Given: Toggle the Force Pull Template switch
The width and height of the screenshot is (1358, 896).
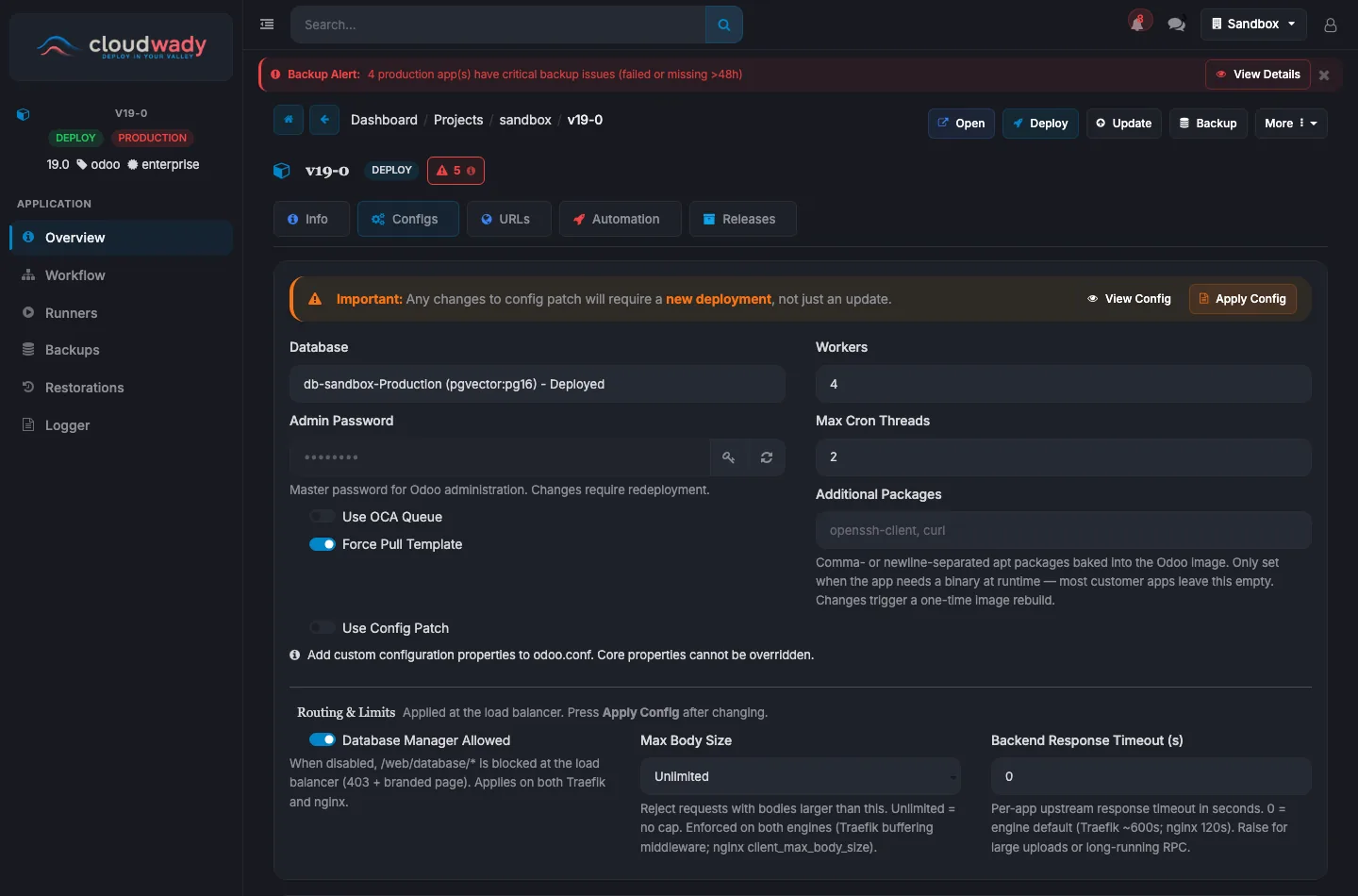Looking at the screenshot, I should click(x=323, y=544).
